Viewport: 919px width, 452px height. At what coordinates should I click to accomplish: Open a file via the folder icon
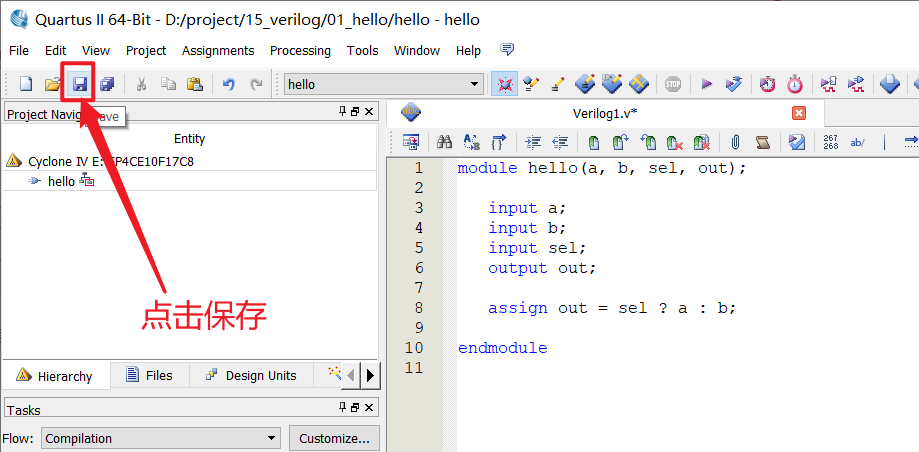53,84
